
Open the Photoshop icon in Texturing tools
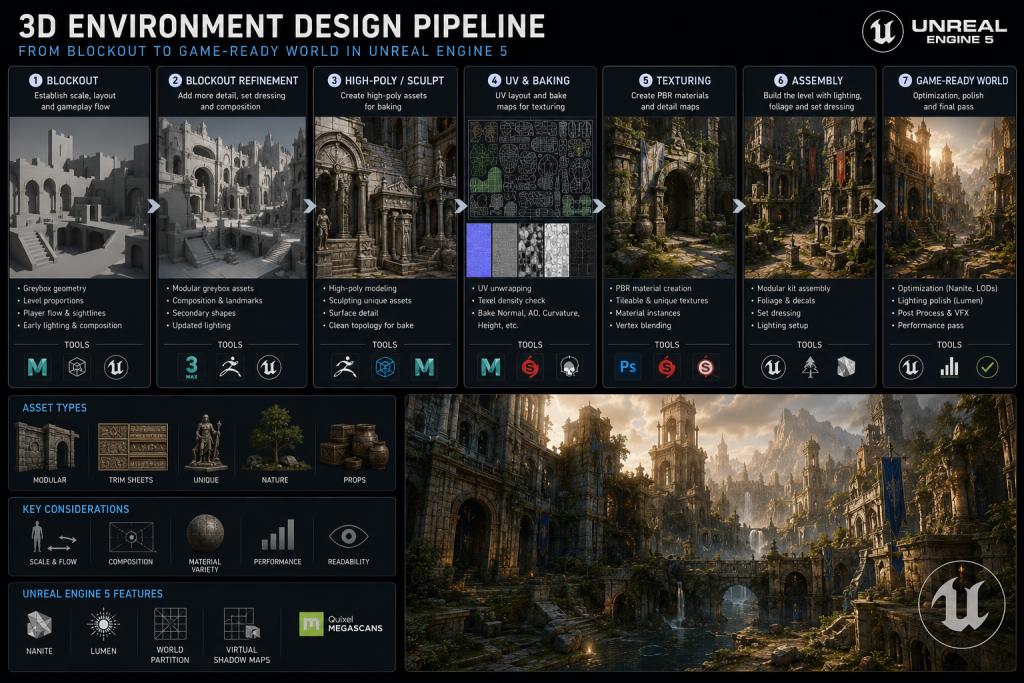tap(628, 367)
